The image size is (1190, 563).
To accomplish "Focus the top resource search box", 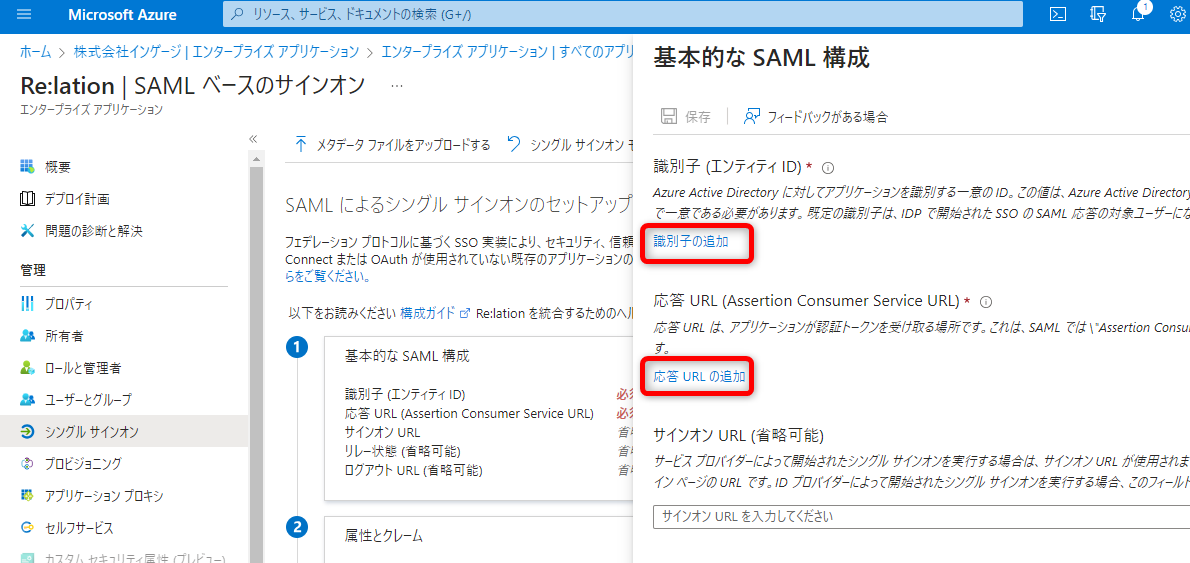I will [622, 14].
